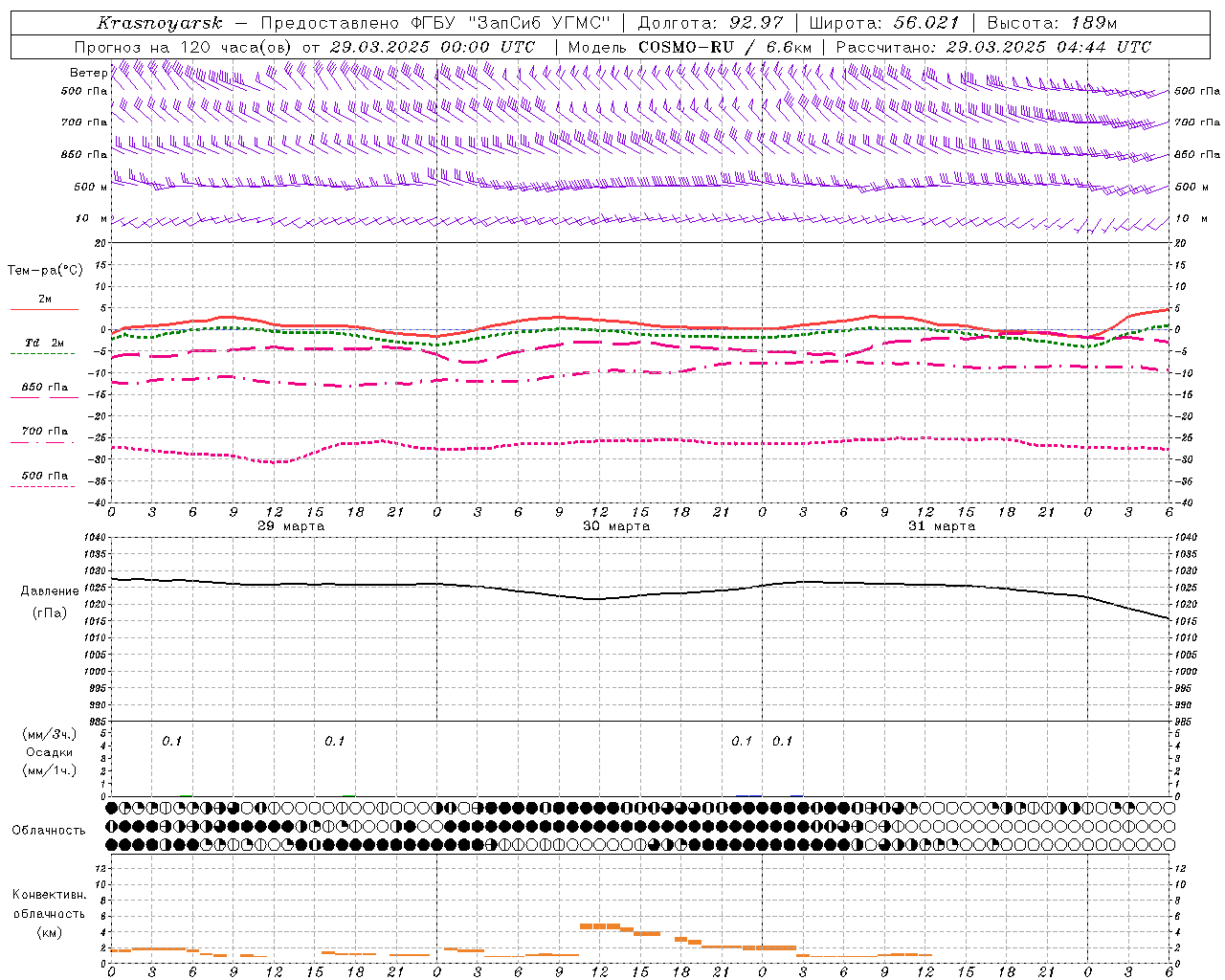Click the Тем-ра(°C) temperature label
The width and height of the screenshot is (1225, 980).
pos(45,271)
